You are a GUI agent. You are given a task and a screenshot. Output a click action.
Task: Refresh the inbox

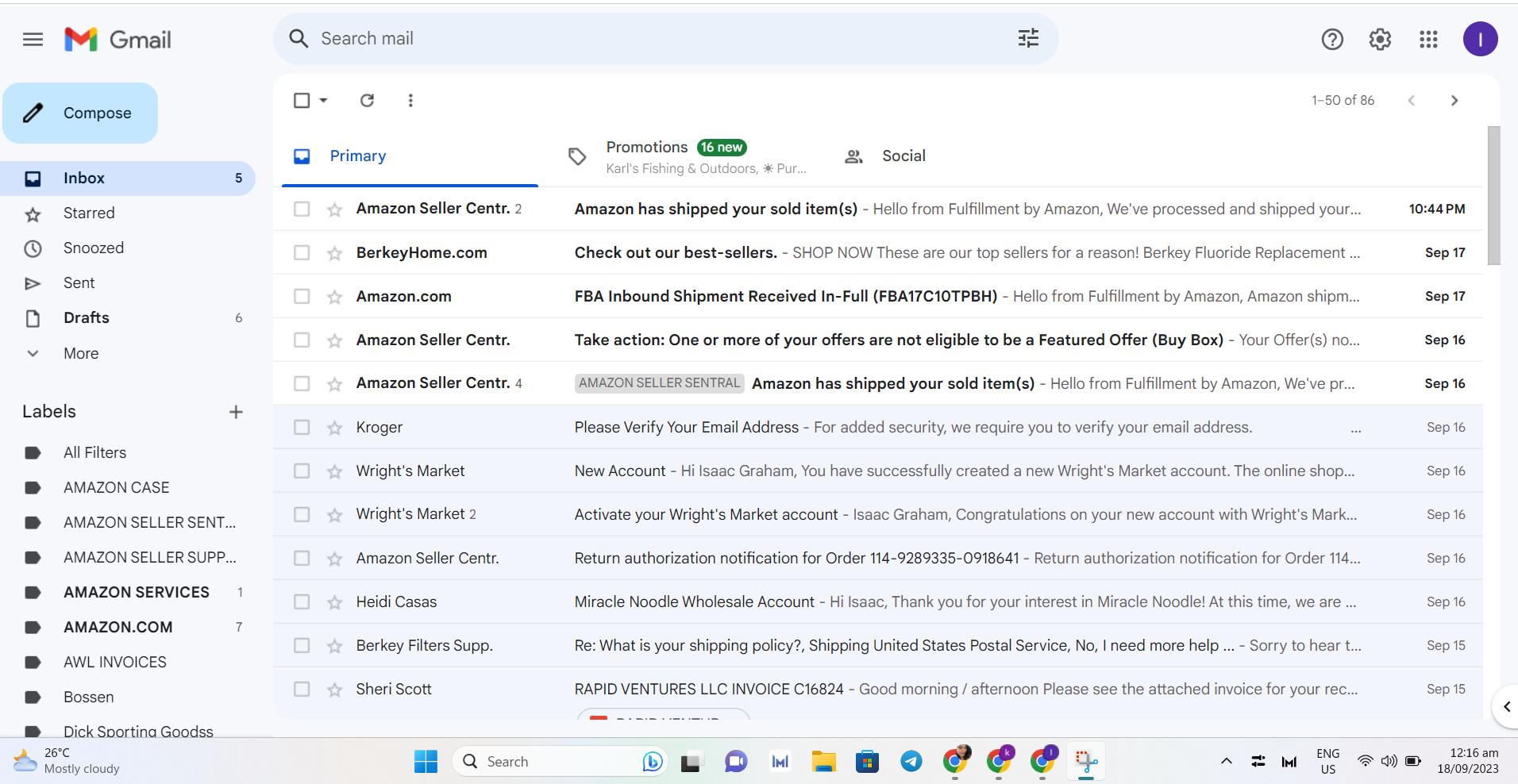(x=367, y=100)
